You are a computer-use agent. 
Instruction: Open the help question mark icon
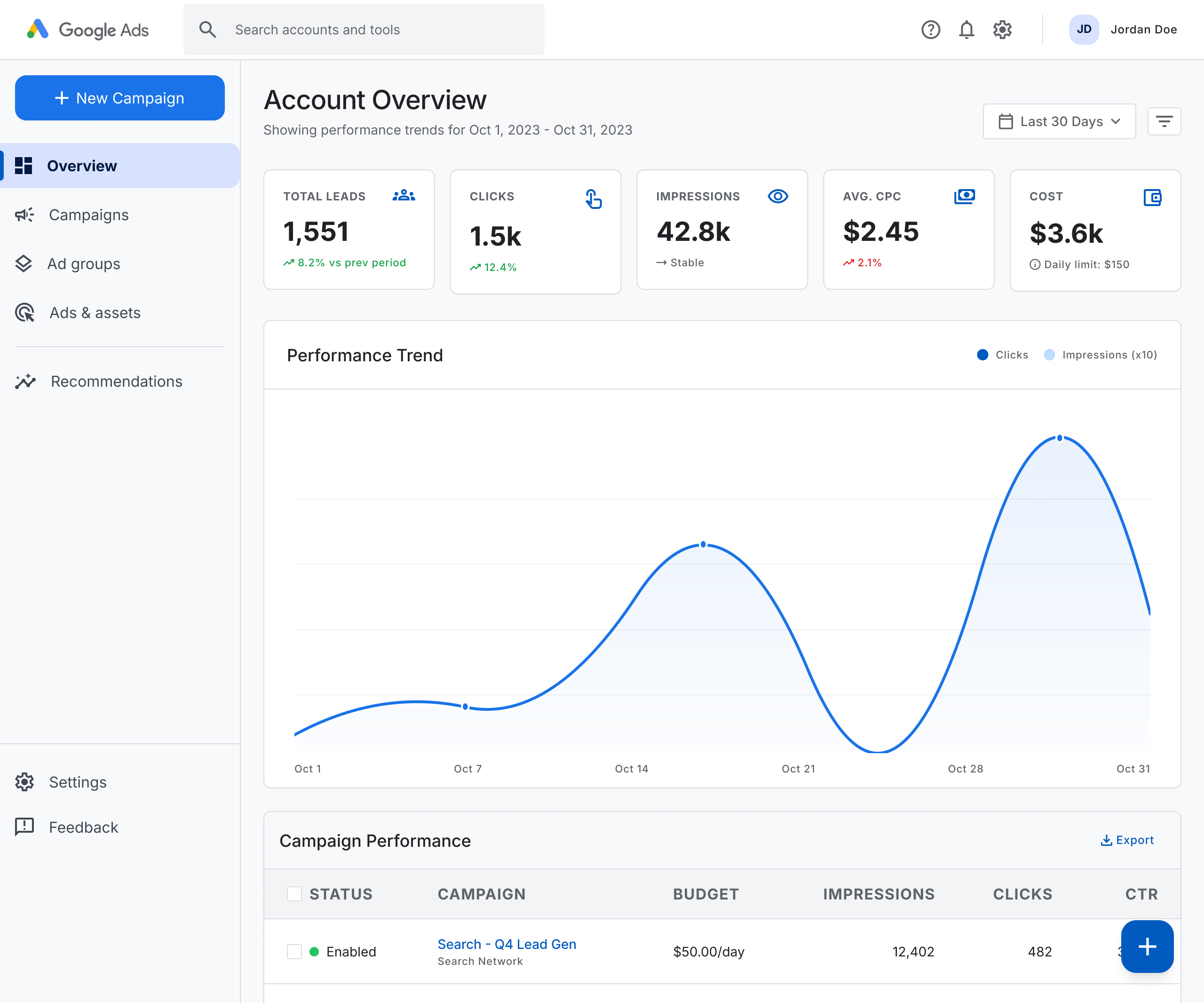[931, 30]
